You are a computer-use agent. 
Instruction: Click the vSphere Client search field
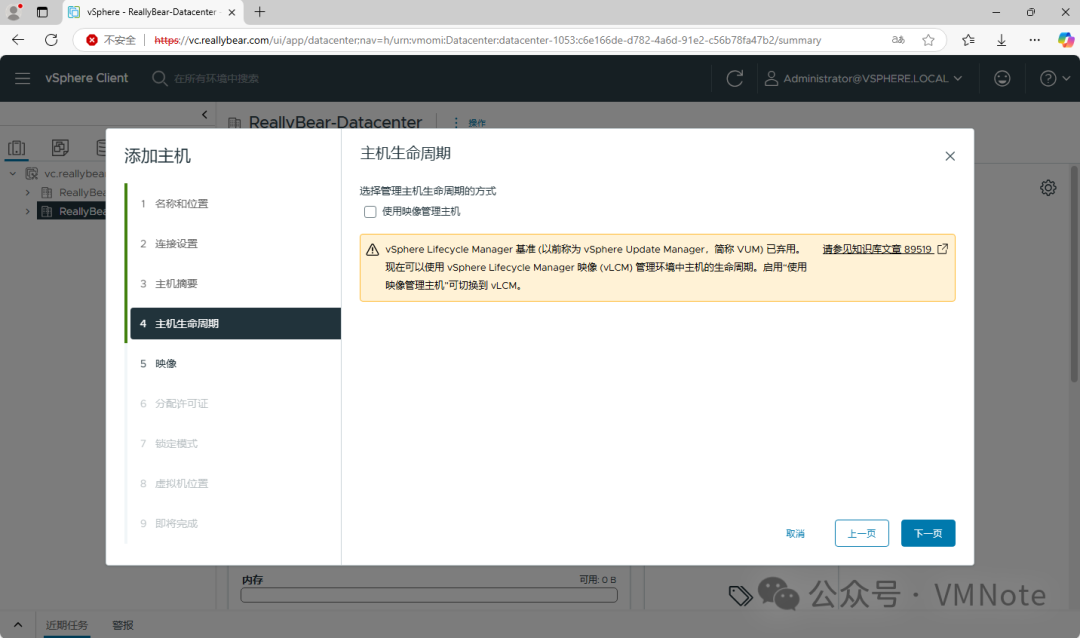click(215, 79)
